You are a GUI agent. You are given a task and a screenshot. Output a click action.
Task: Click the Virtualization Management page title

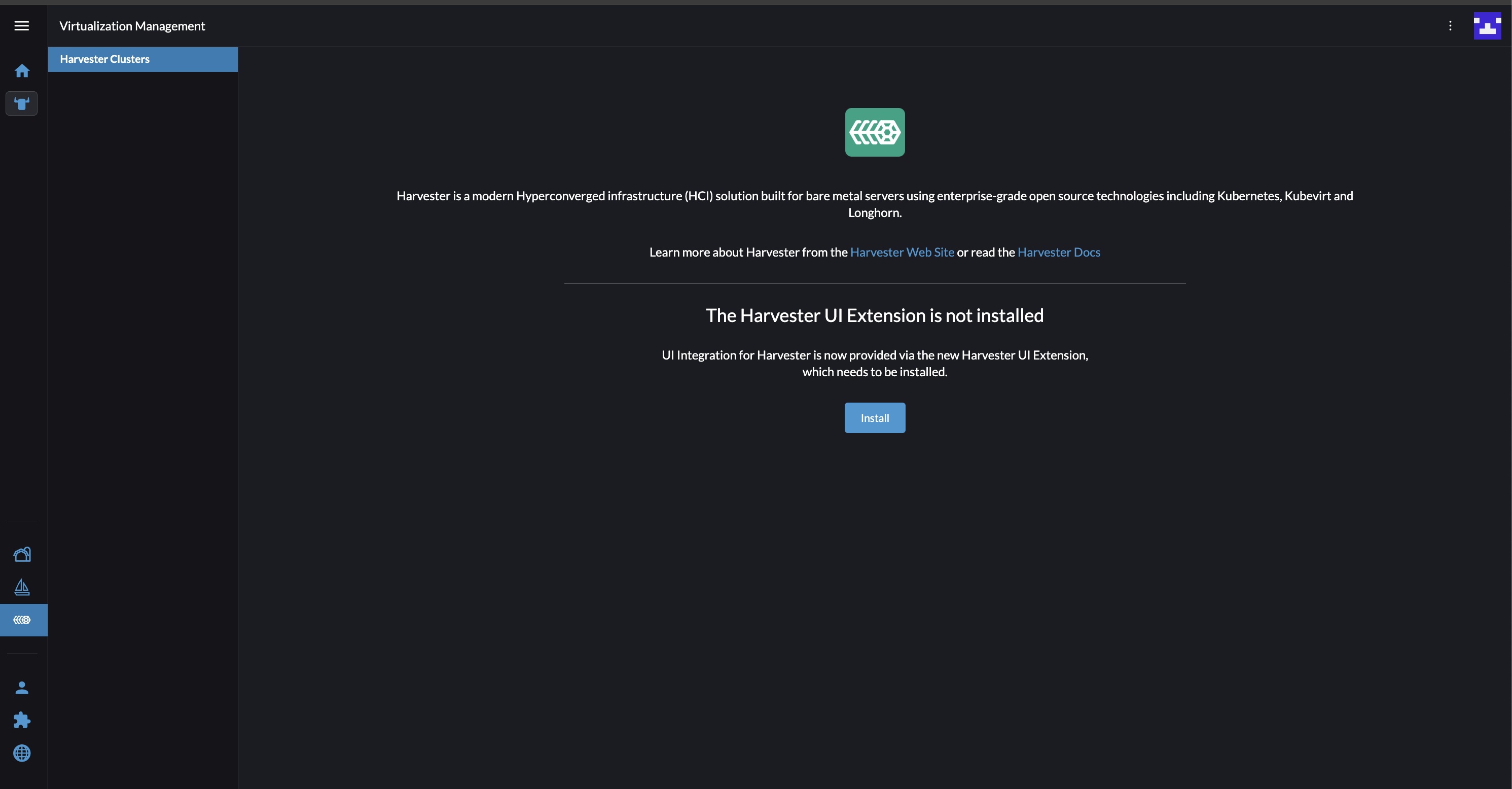click(x=131, y=25)
